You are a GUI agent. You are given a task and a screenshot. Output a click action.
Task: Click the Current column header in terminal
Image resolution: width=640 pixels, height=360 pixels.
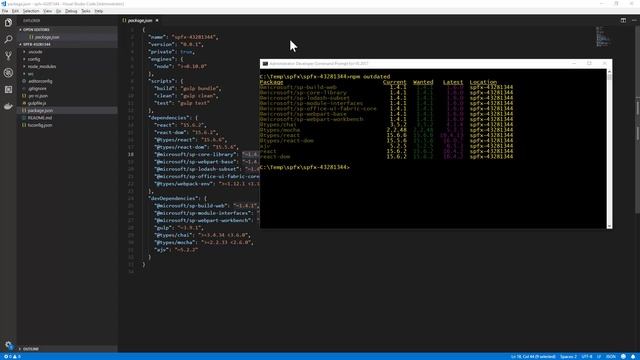pyautogui.click(x=394, y=82)
